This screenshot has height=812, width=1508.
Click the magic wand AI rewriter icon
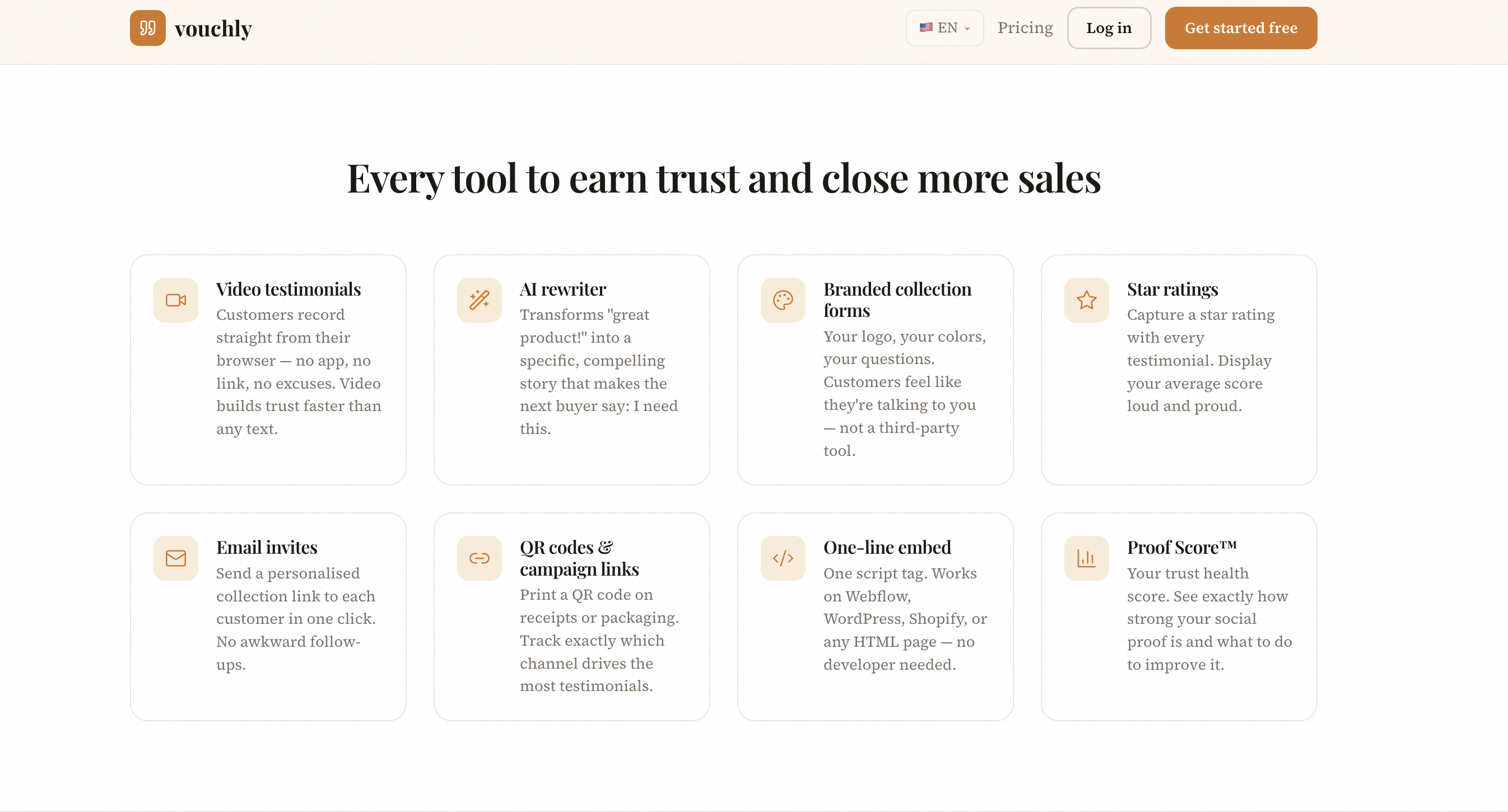coord(479,300)
